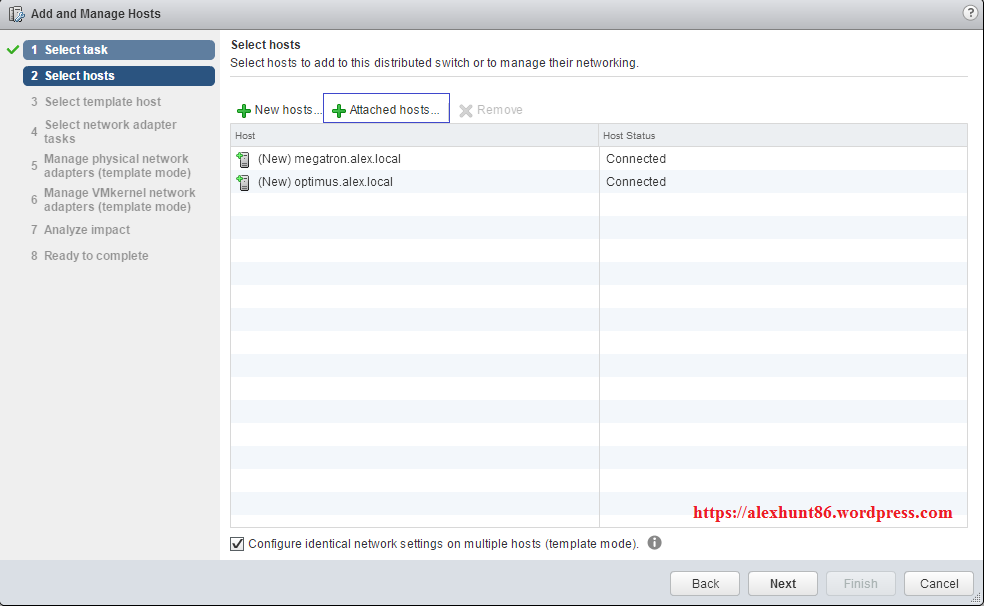
Task: Select step 3 Select template host
Action: click(102, 102)
